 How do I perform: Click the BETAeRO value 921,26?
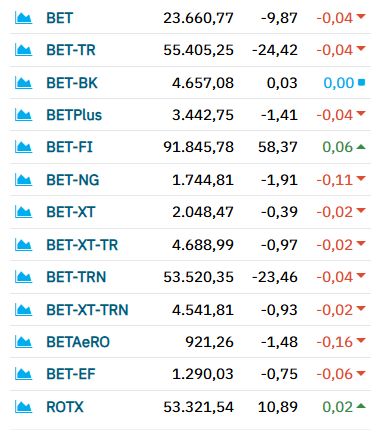click(209, 342)
